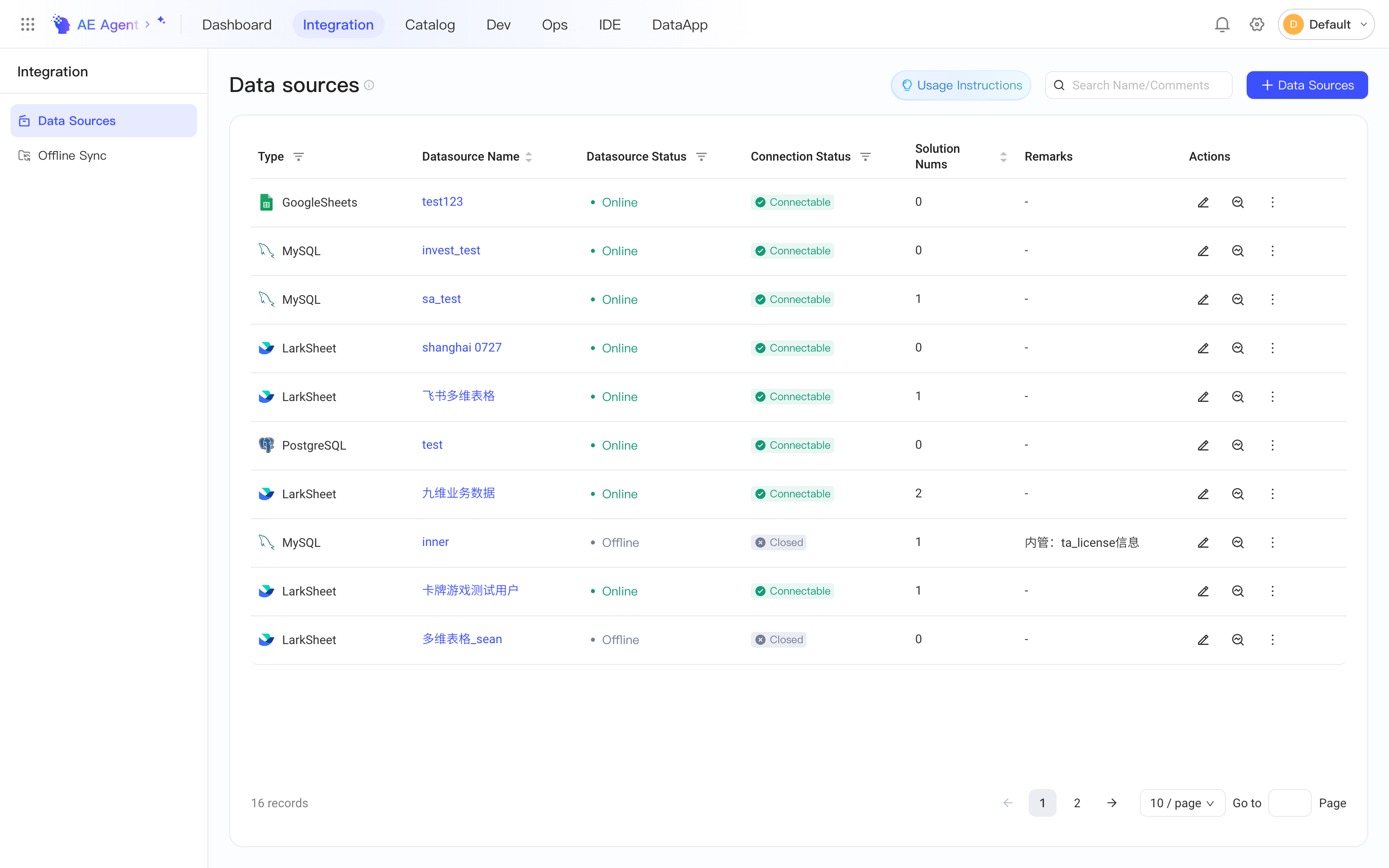The image size is (1389, 868).
Task: Open the Dev tab
Action: pyautogui.click(x=498, y=24)
